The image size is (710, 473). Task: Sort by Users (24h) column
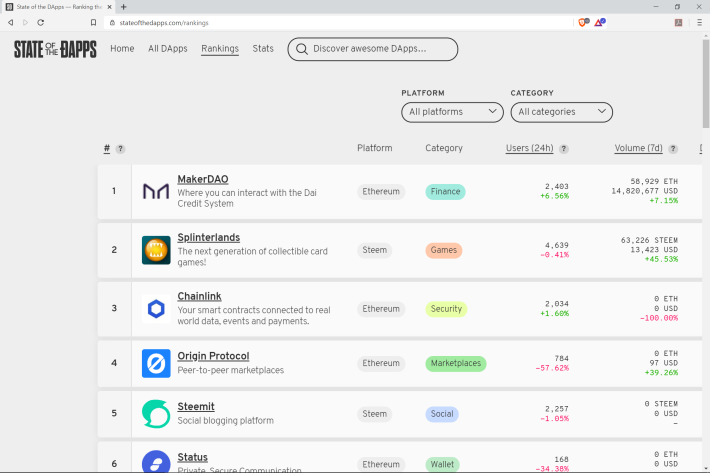pos(529,148)
